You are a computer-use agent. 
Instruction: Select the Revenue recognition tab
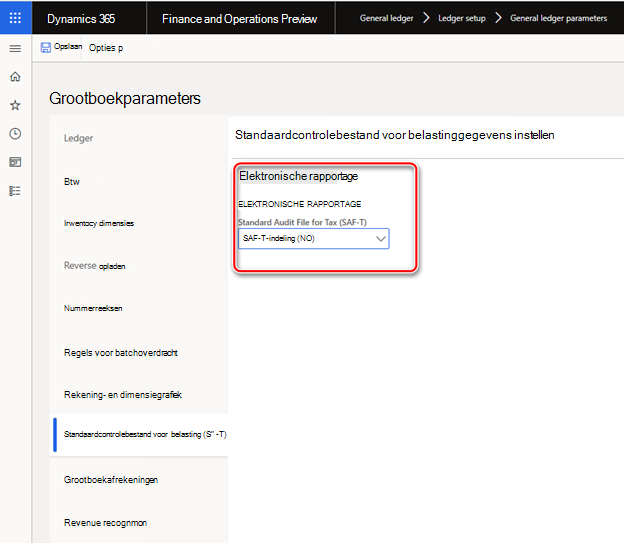[105, 523]
